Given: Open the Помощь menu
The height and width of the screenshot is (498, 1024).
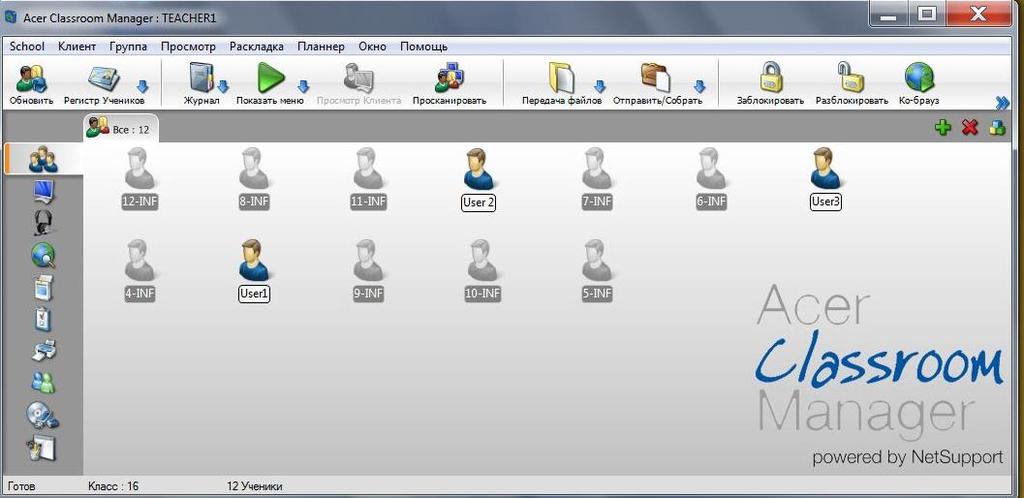Looking at the screenshot, I should click(x=424, y=46).
